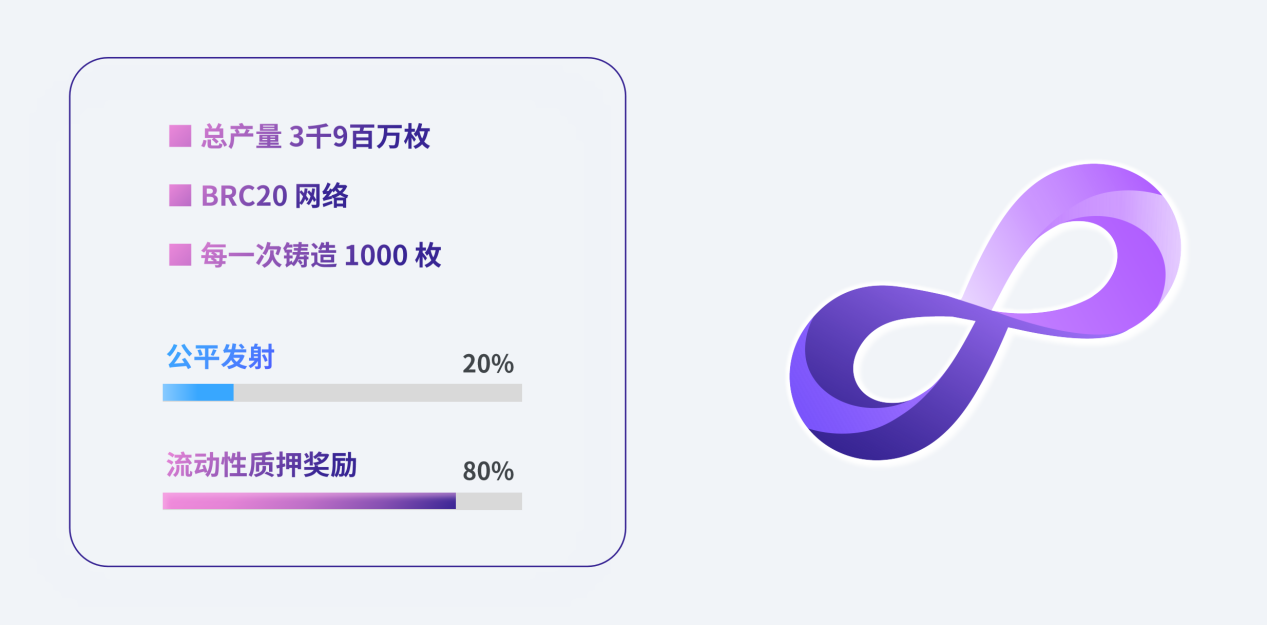1267x625 pixels.
Task: Select the 网络 word after BRC20
Action: [x=322, y=196]
